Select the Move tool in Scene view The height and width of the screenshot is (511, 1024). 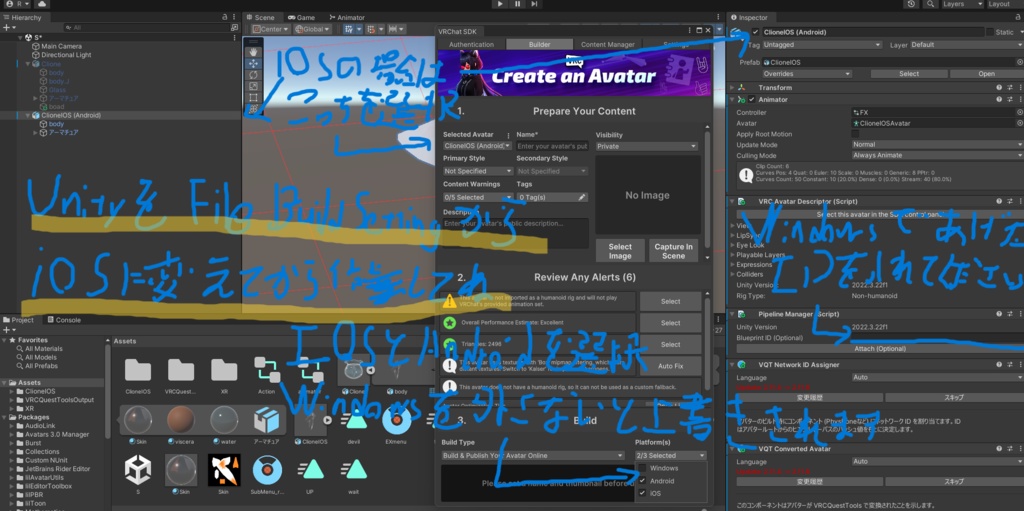(x=253, y=63)
